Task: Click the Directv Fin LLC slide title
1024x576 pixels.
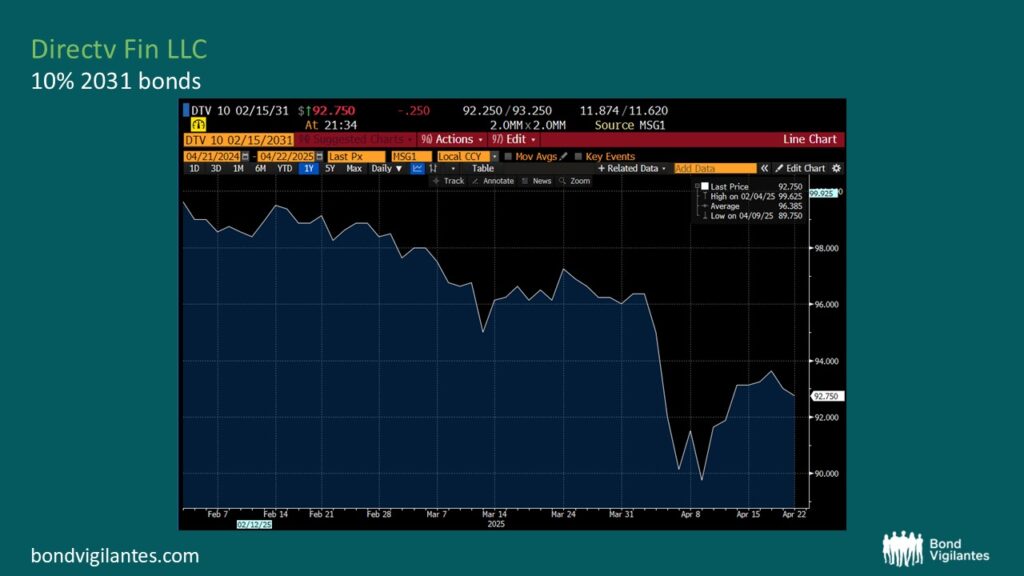Action: (x=119, y=49)
